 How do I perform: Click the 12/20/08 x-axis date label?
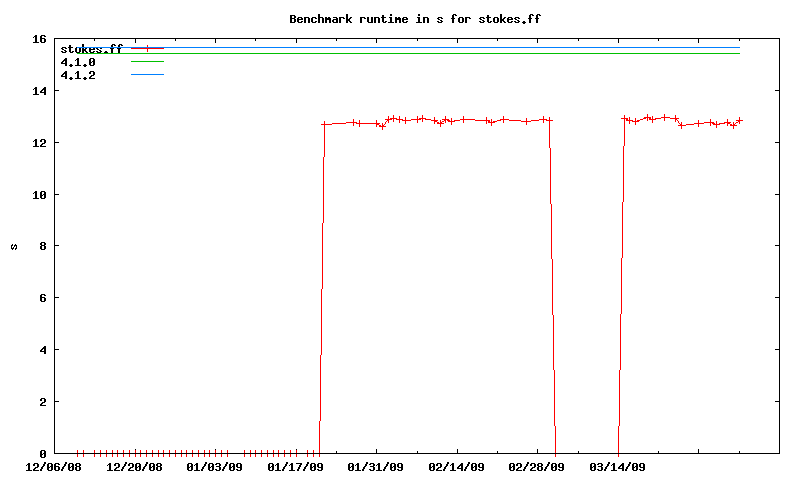pyautogui.click(x=134, y=467)
